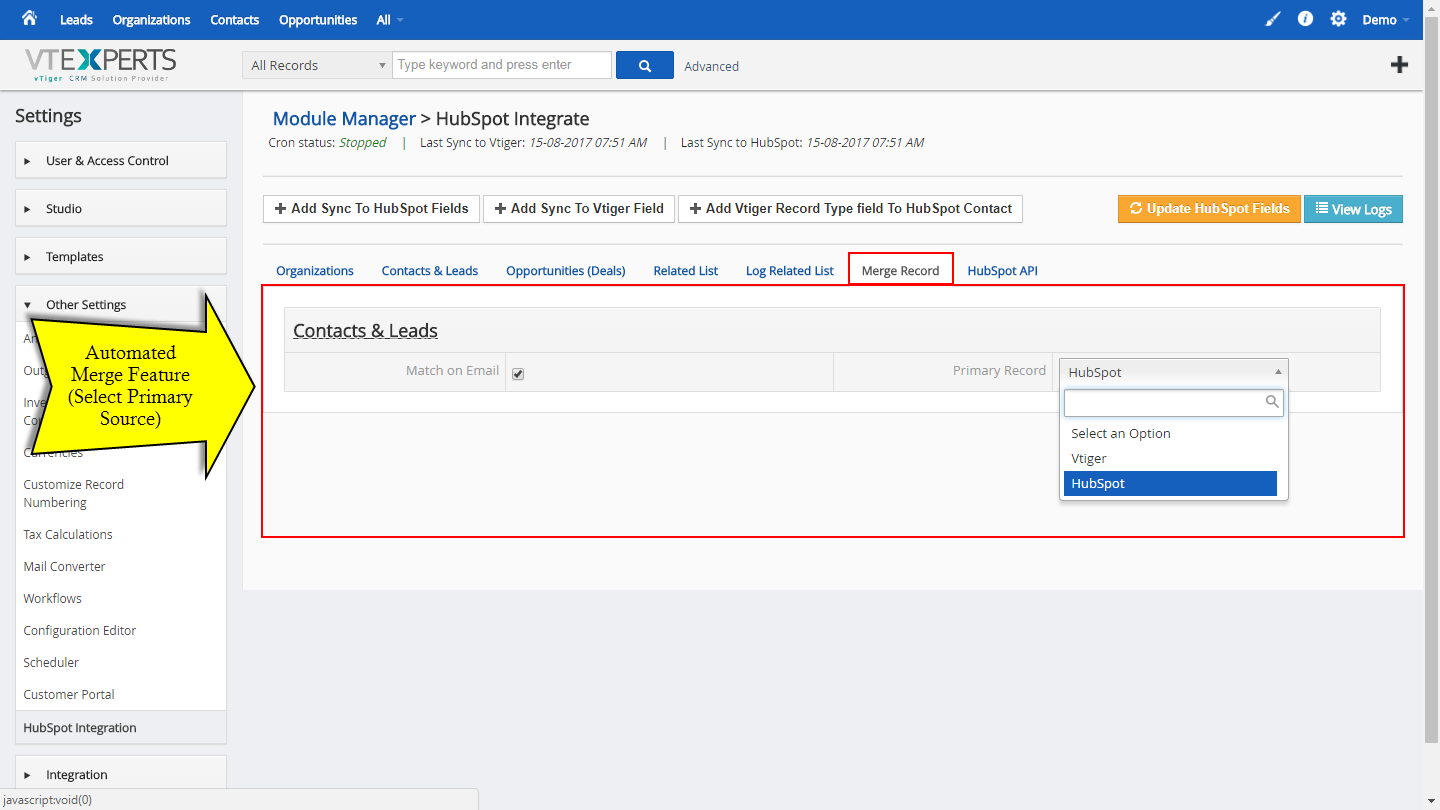
Task: Switch to Opportunities (Deals) tab
Action: (566, 270)
